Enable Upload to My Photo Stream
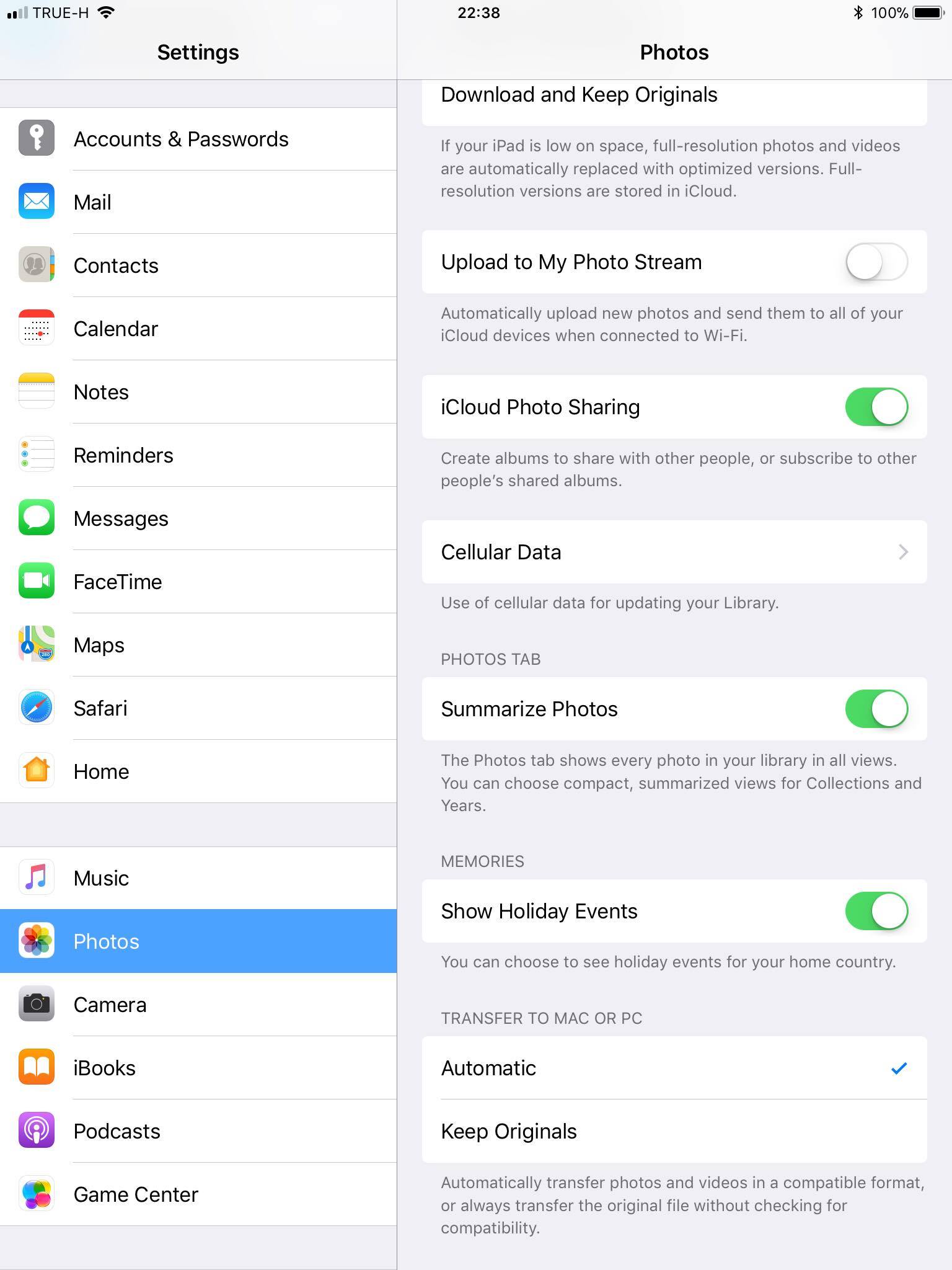The width and height of the screenshot is (952, 1270). point(876,262)
